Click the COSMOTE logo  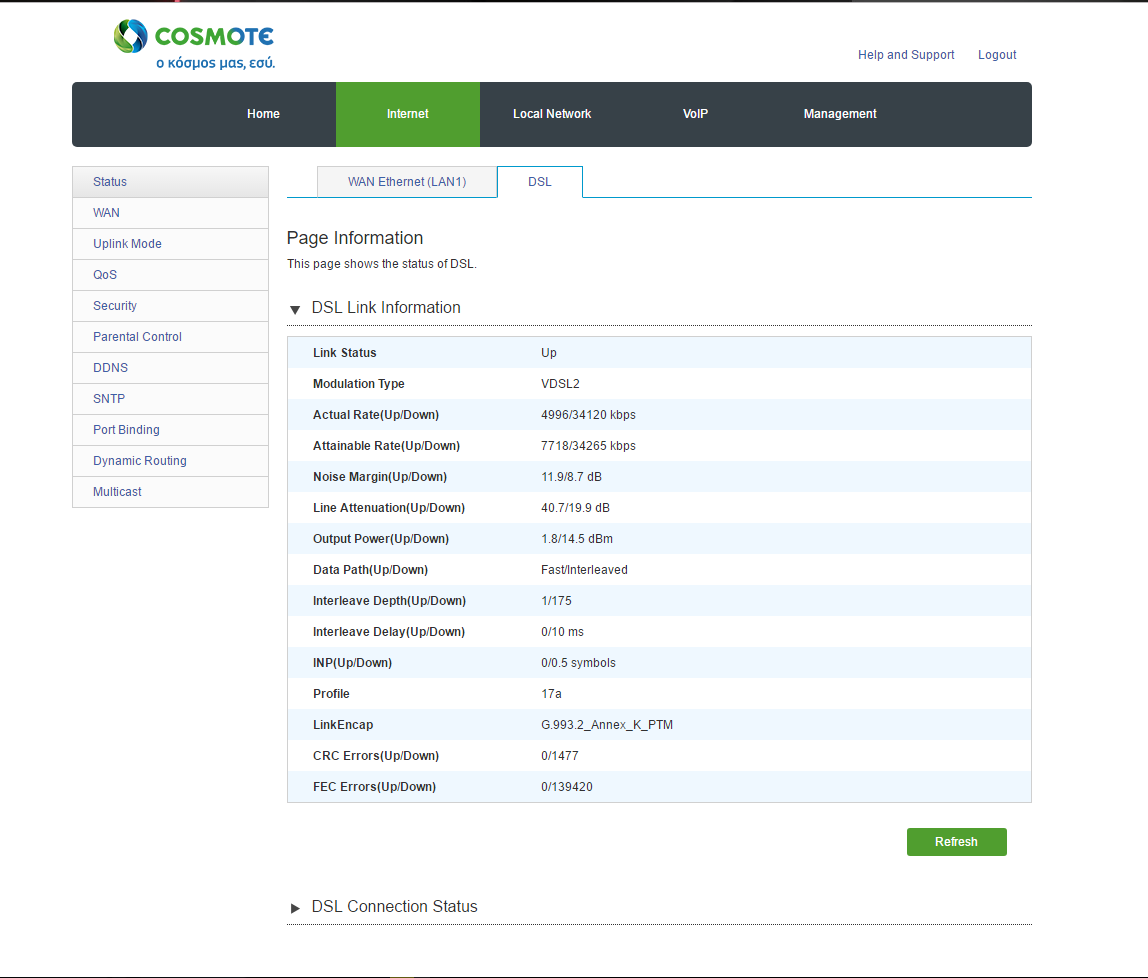point(194,45)
